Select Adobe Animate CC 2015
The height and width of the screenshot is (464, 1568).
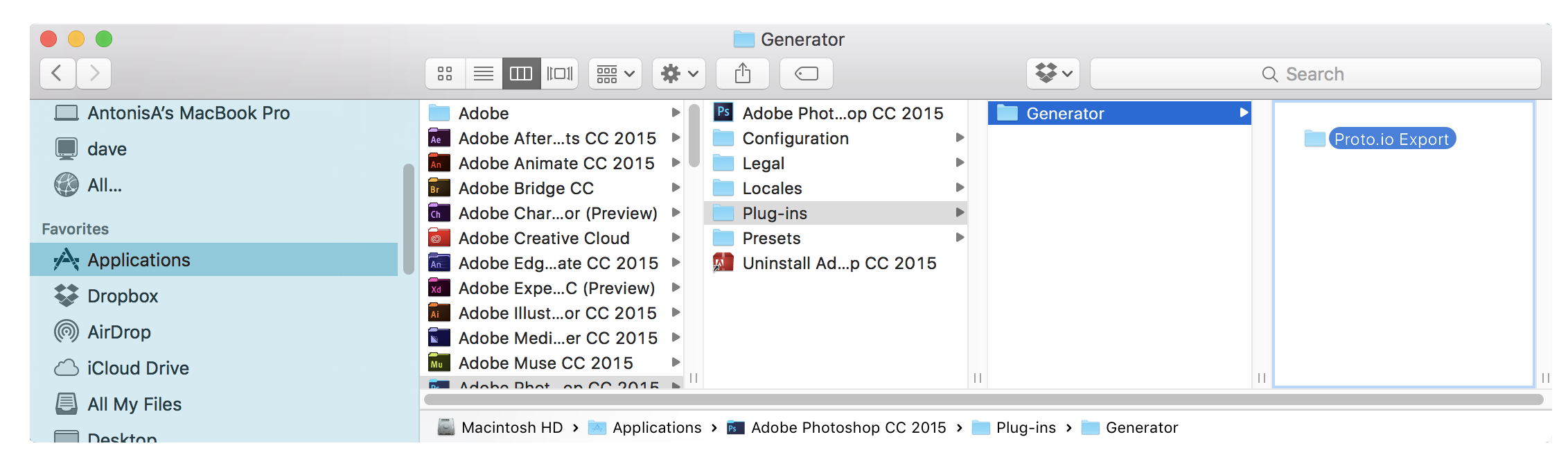coord(552,163)
